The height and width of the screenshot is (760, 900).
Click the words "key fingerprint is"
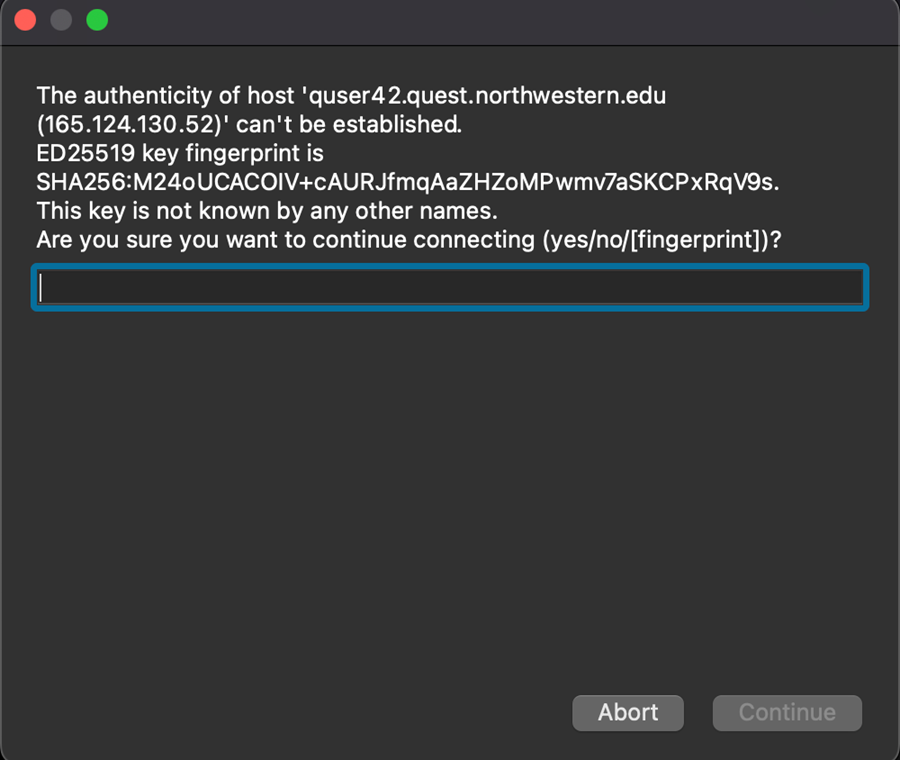point(238,154)
